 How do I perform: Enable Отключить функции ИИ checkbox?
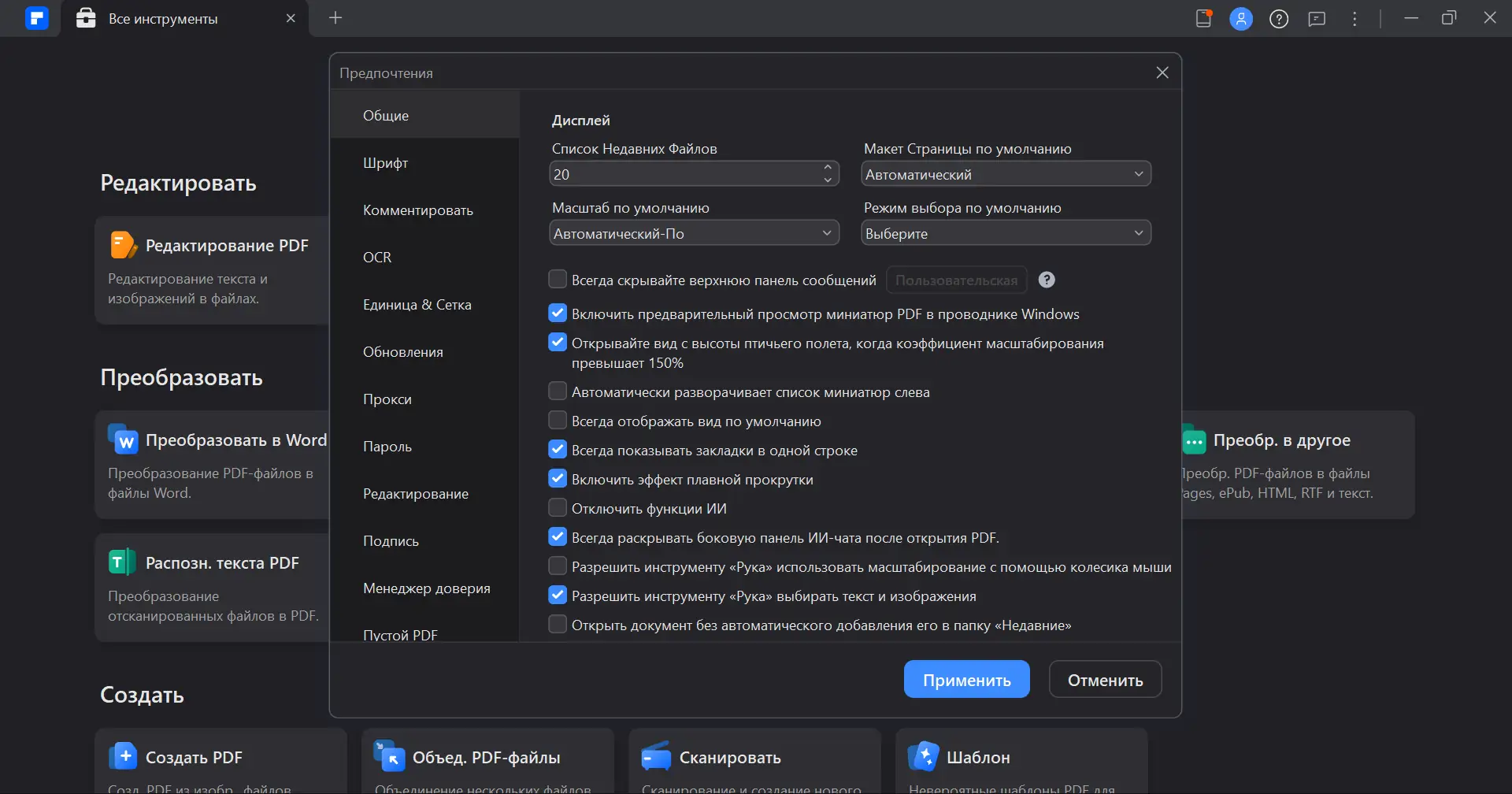[x=558, y=508]
